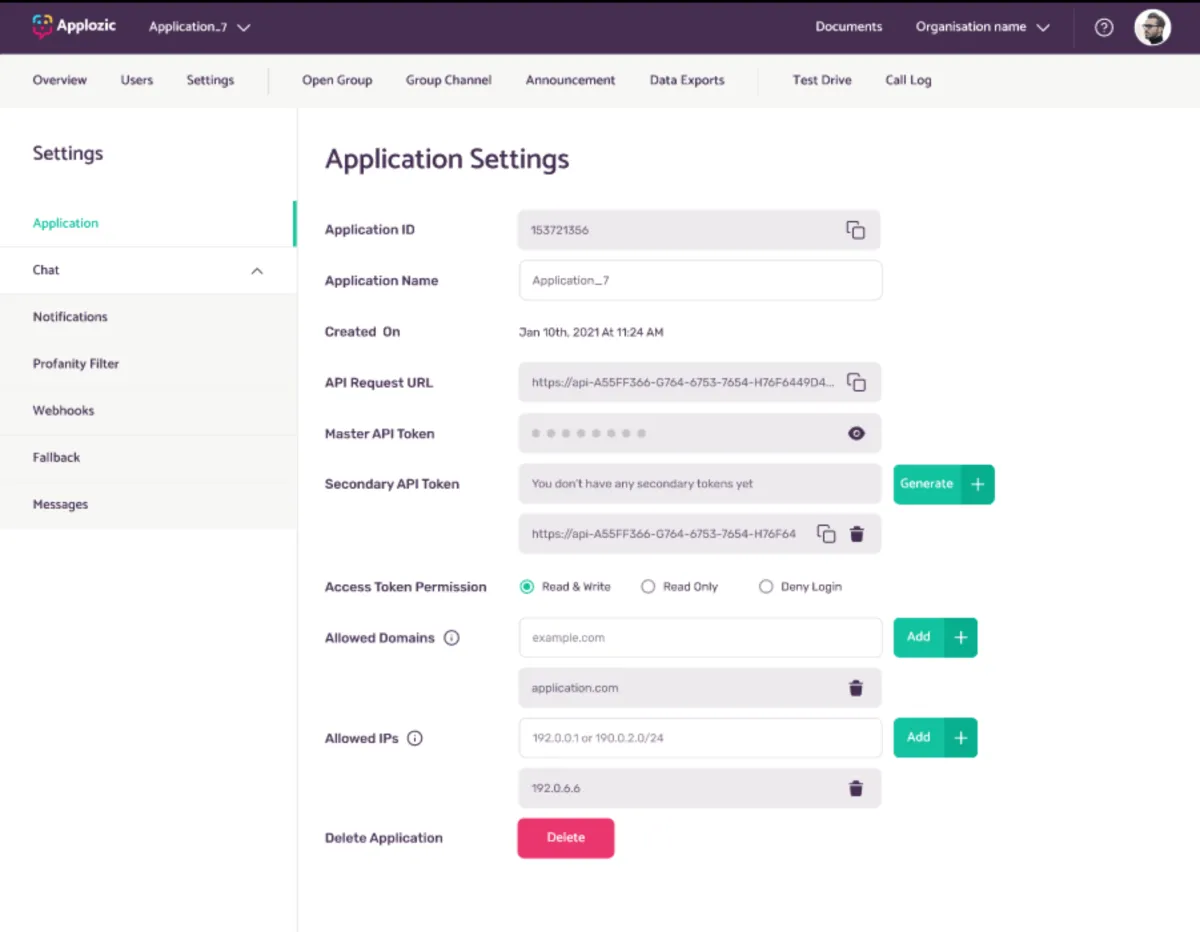Go to the Users tab

137,80
